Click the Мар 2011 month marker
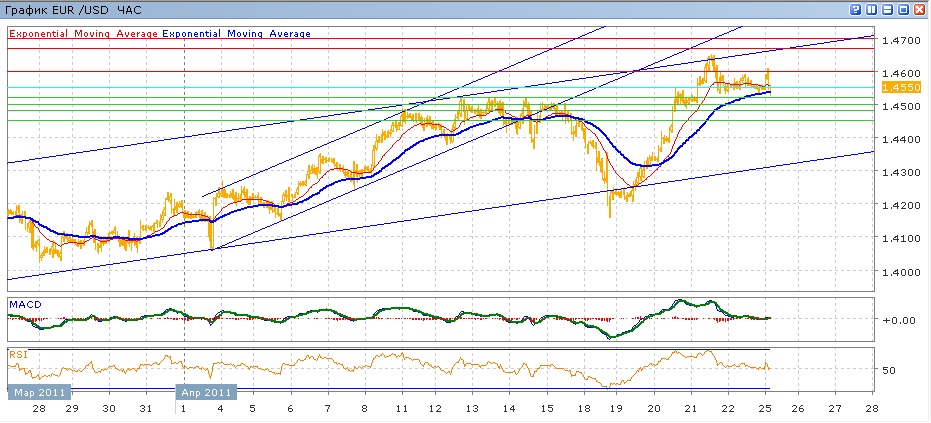 click(38, 393)
